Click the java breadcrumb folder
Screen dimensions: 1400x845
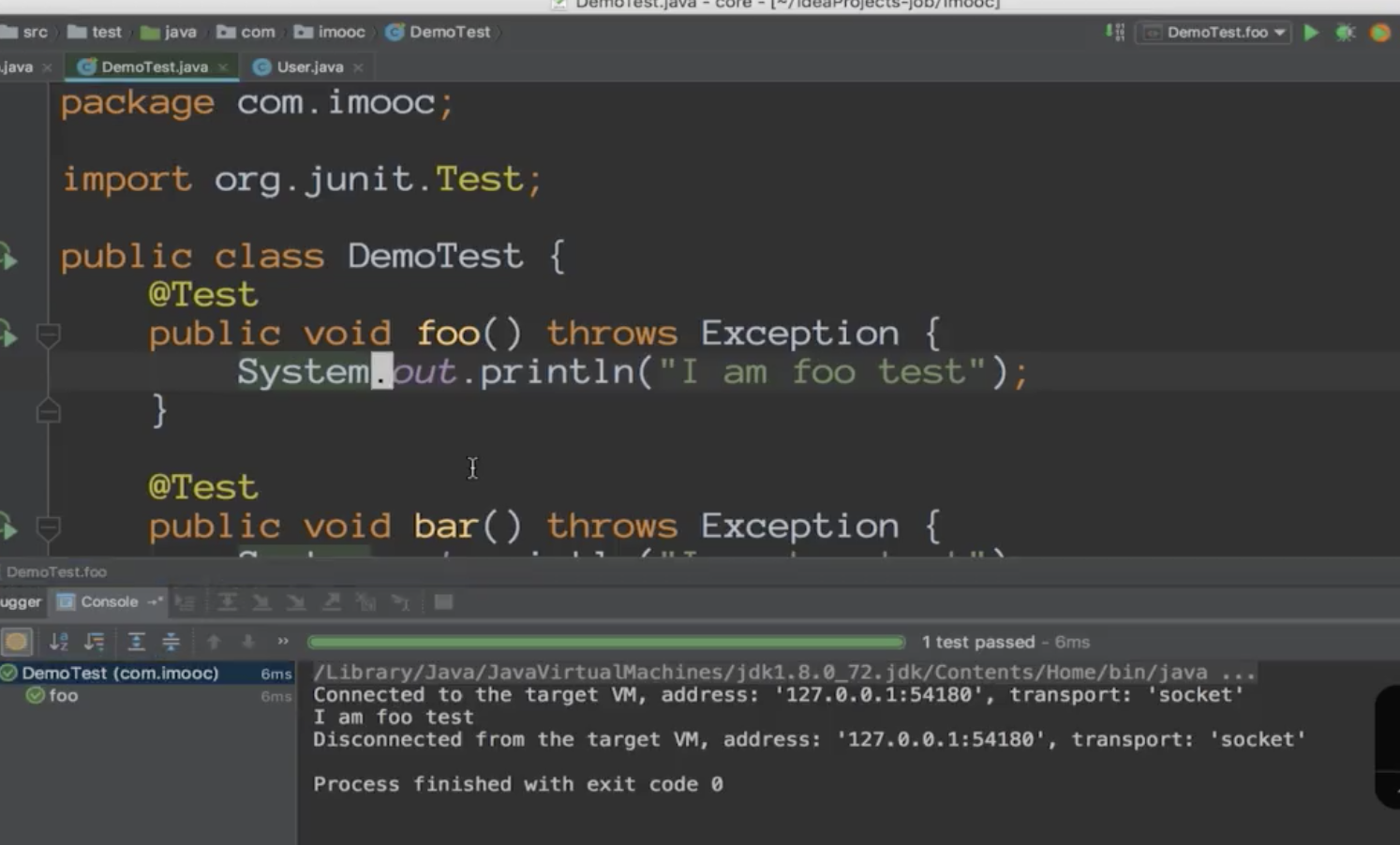coord(169,32)
